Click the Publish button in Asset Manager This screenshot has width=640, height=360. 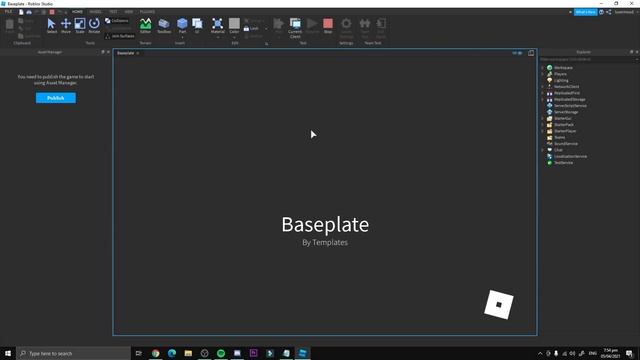click(56, 98)
